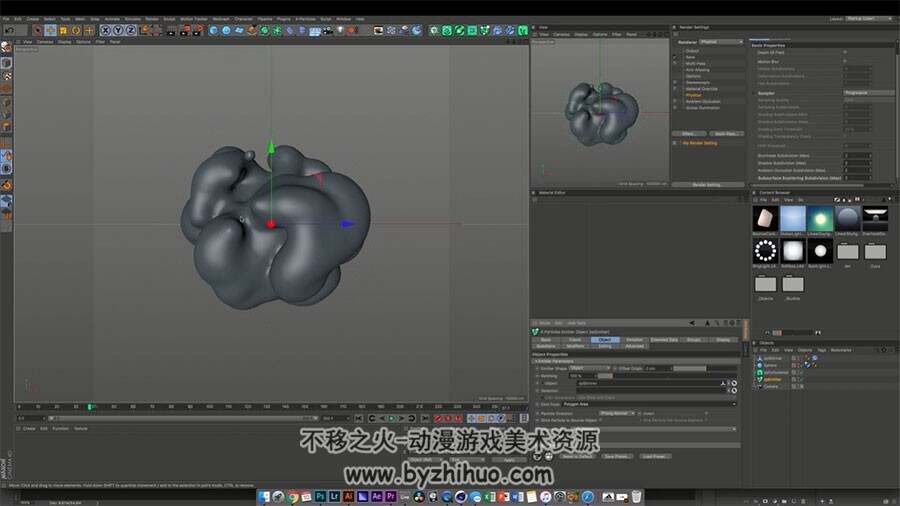Click the Cube primitive icon
This screenshot has height=506, width=900.
(214, 30)
